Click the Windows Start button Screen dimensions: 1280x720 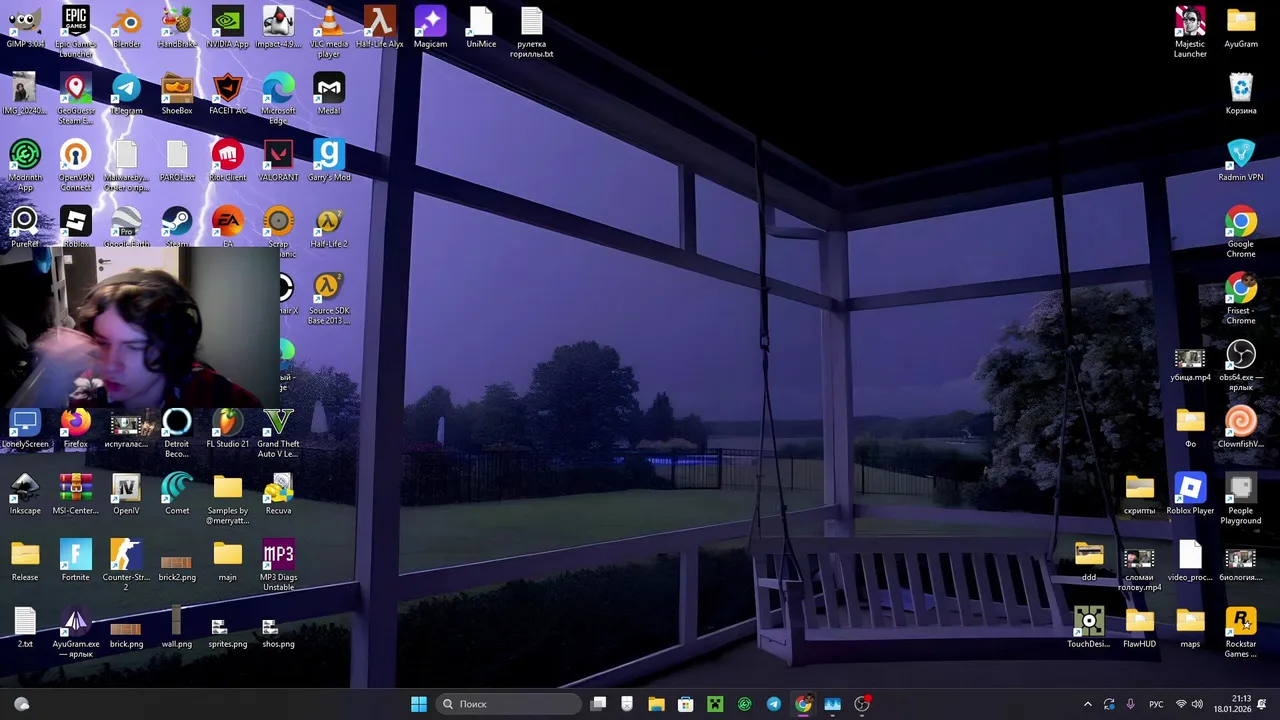[419, 704]
